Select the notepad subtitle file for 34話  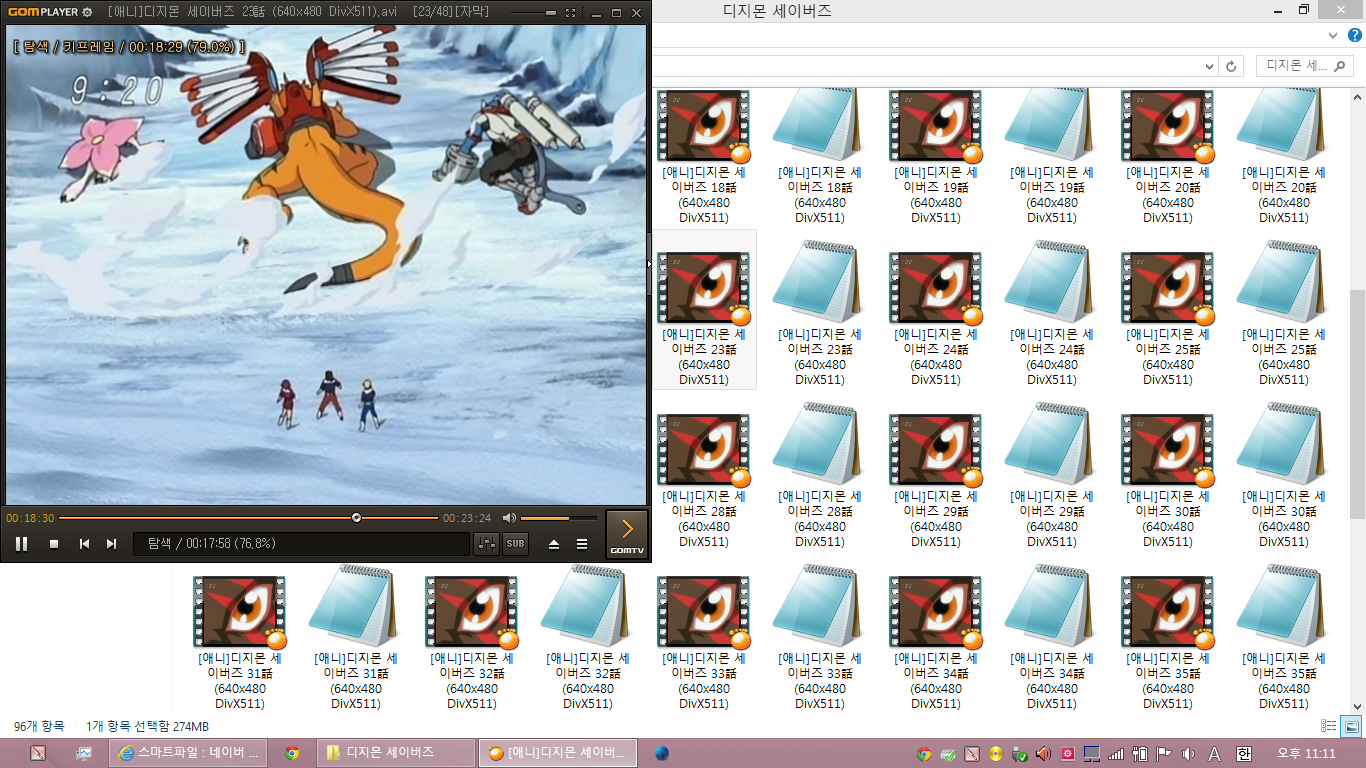coord(1052,638)
